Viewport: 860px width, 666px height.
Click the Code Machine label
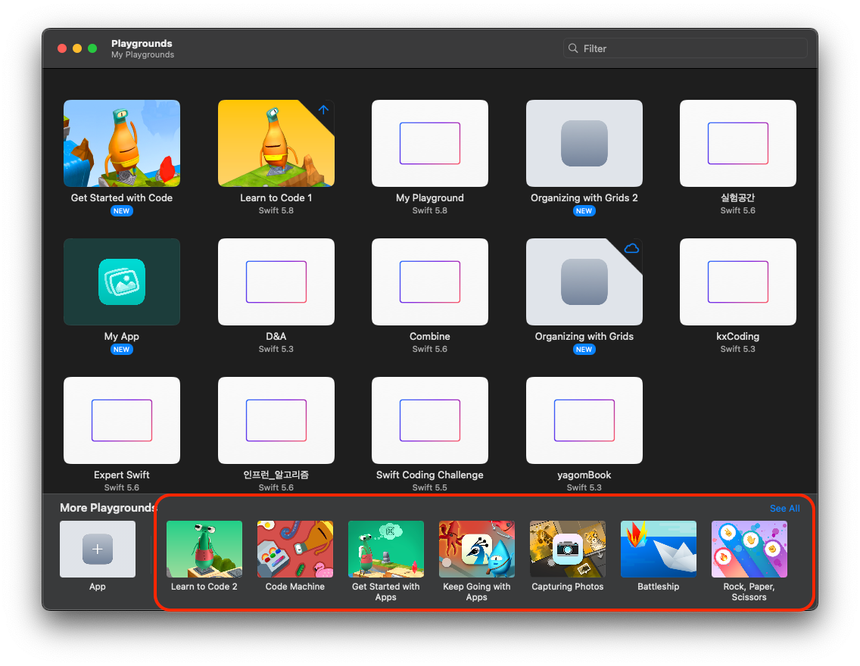(x=295, y=586)
